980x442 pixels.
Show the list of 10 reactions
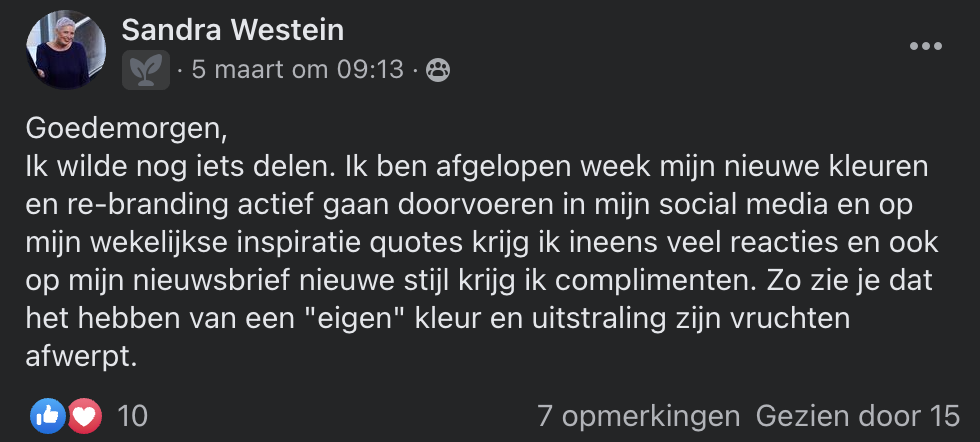(132, 415)
